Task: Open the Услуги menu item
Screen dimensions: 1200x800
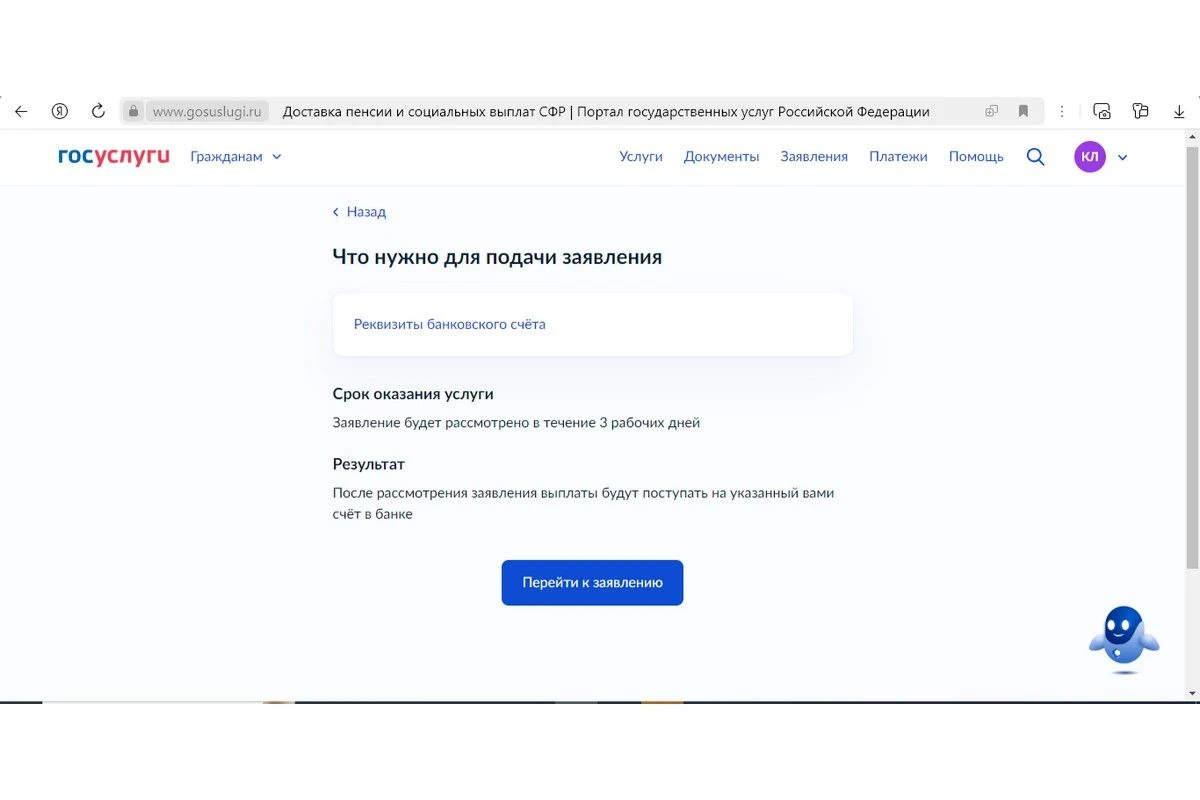Action: click(x=641, y=157)
